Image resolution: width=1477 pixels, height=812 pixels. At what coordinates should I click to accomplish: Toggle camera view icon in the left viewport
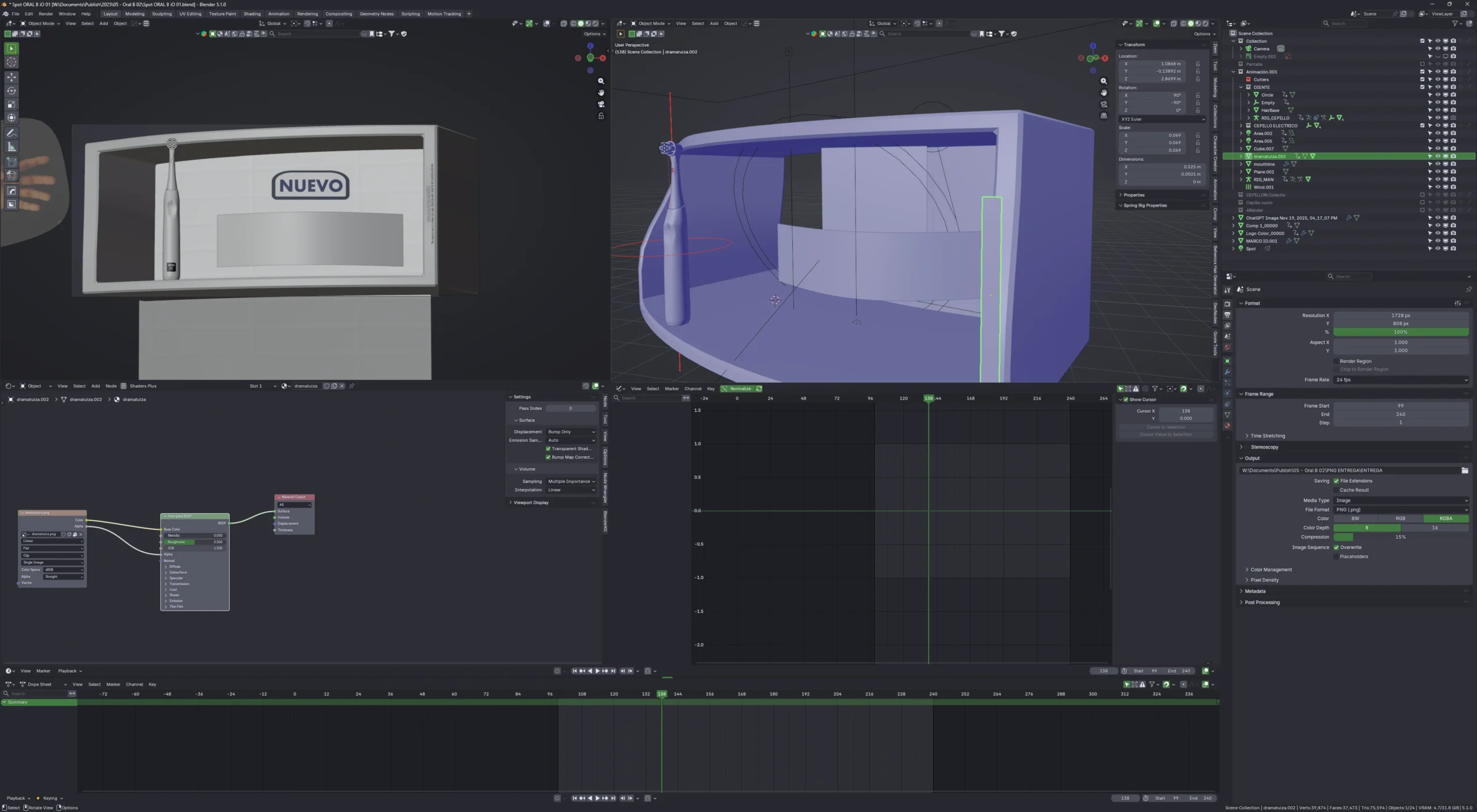click(x=601, y=104)
